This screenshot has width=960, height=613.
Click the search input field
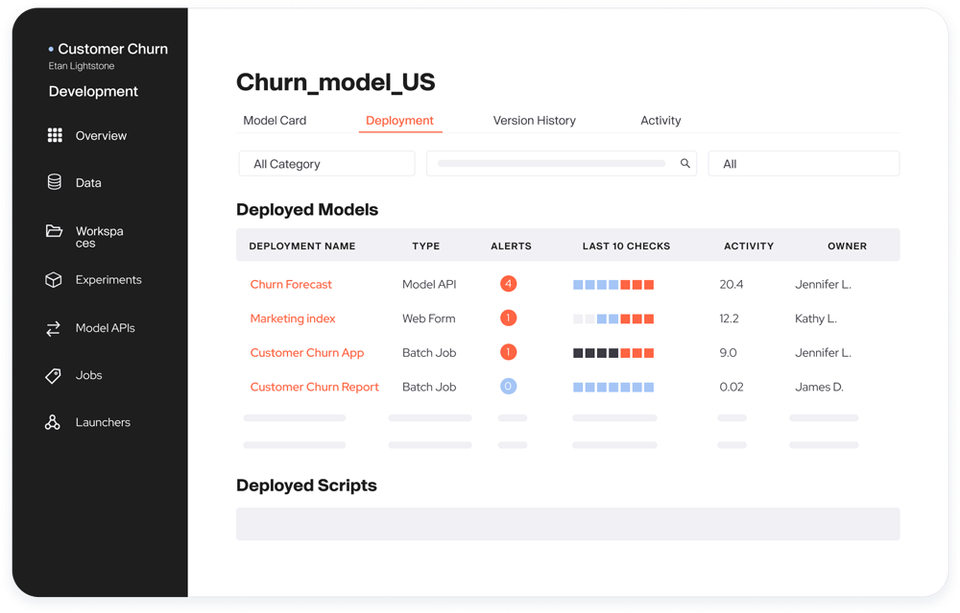pyautogui.click(x=561, y=164)
